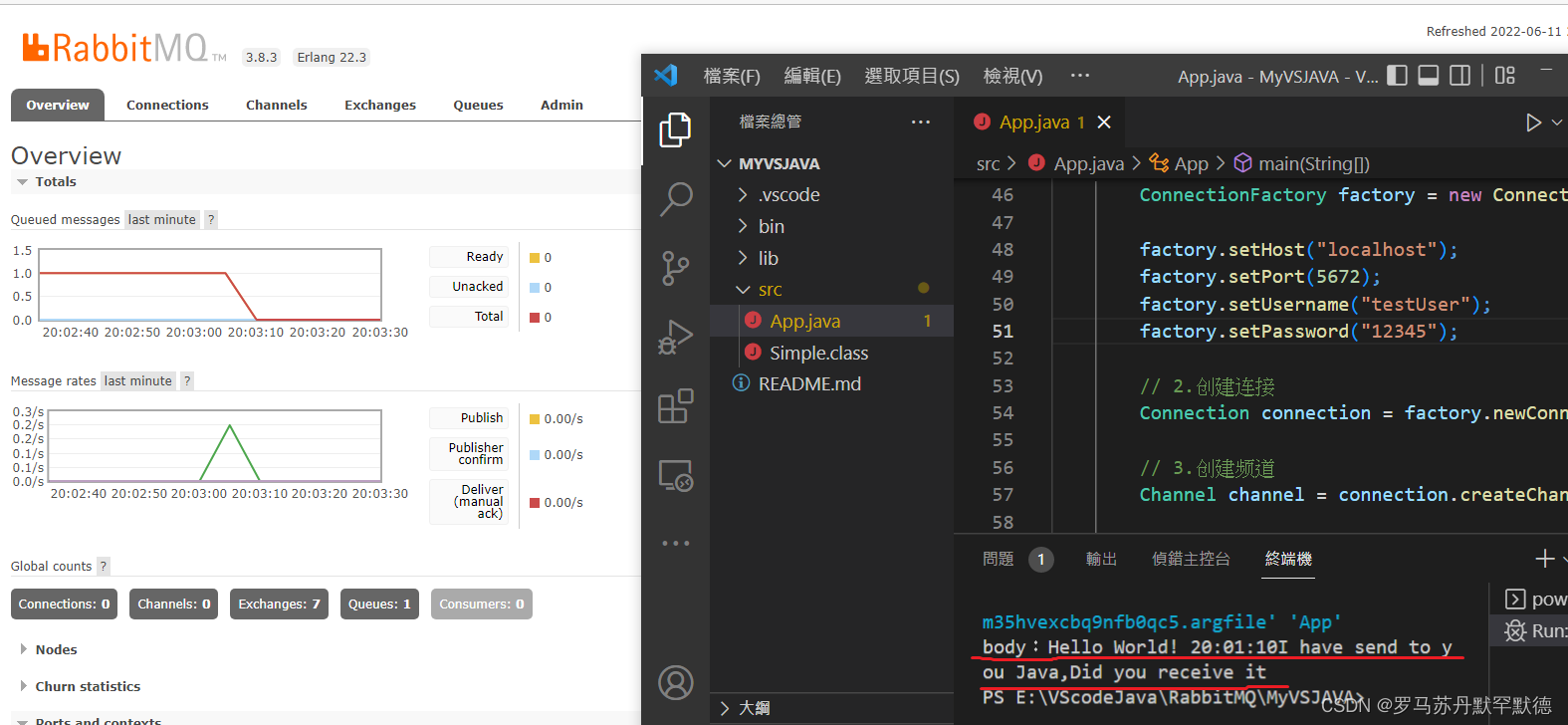Viewport: 1568px width, 725px height.
Task: Click the Consumers: 0 count button
Action: point(482,604)
